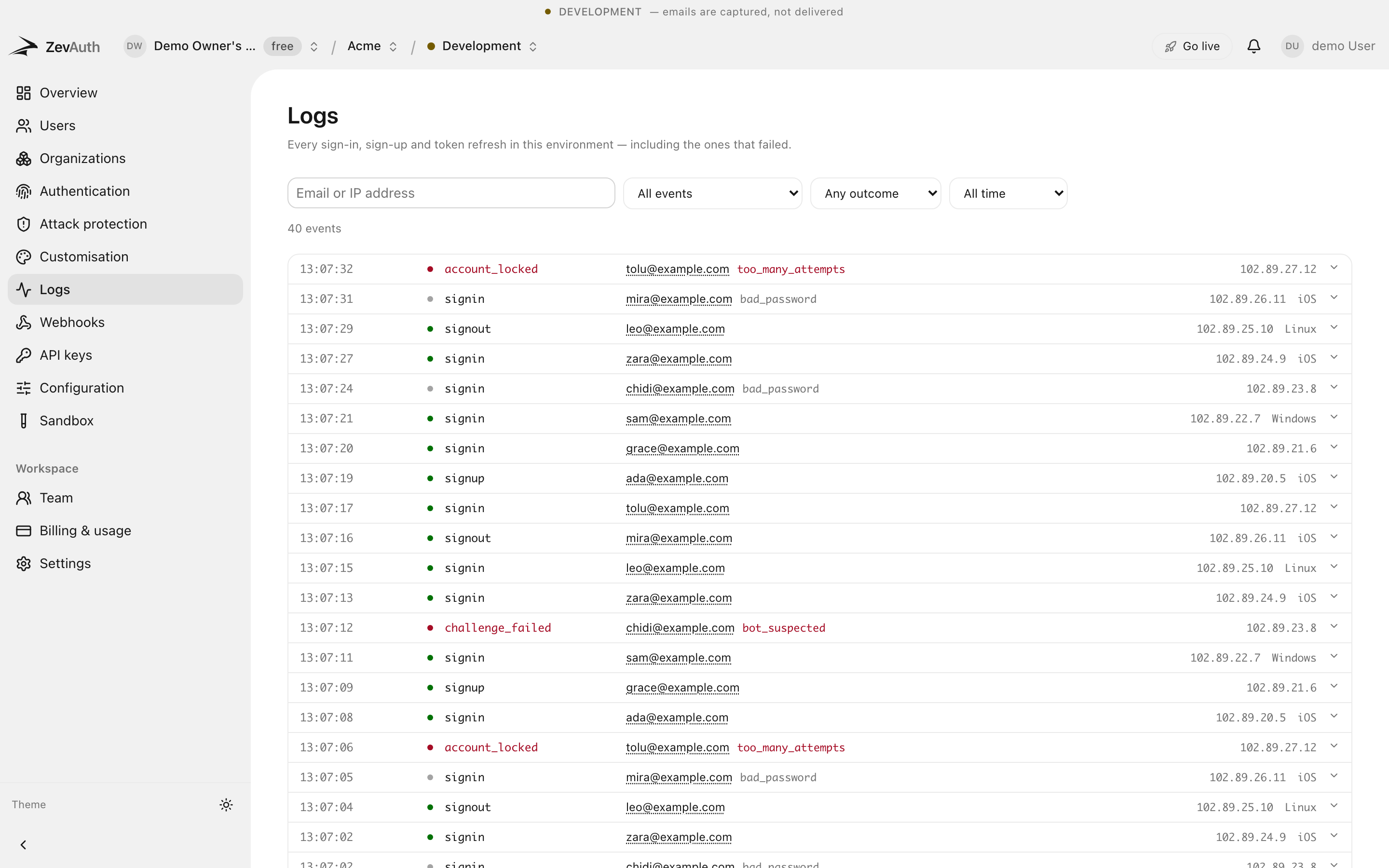Viewport: 1389px width, 868px height.
Task: Open tolu@example.com link in 13:07:32 row
Action: [677, 269]
